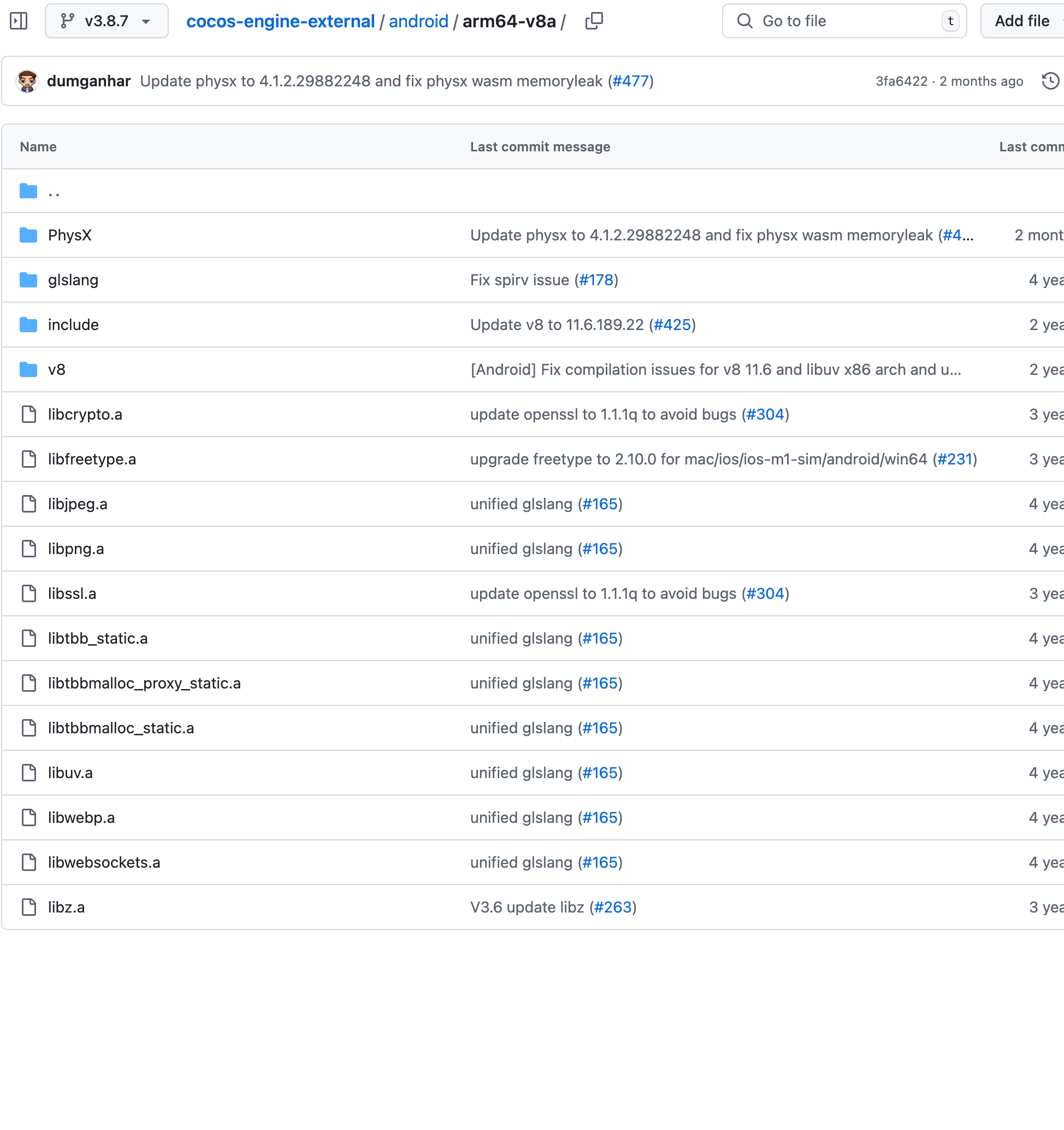This screenshot has height=1130, width=1064.
Task: Open the glslang folder
Action: pyautogui.click(x=73, y=280)
